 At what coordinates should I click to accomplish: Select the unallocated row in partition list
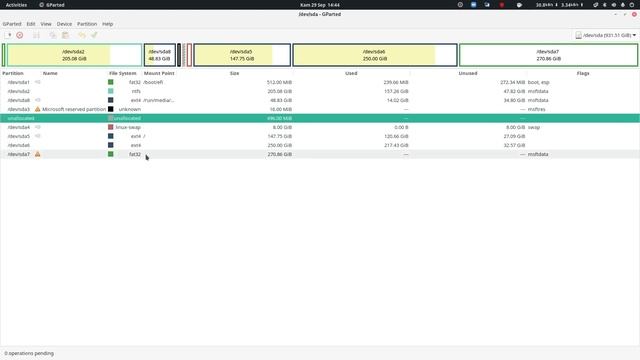tap(320, 118)
